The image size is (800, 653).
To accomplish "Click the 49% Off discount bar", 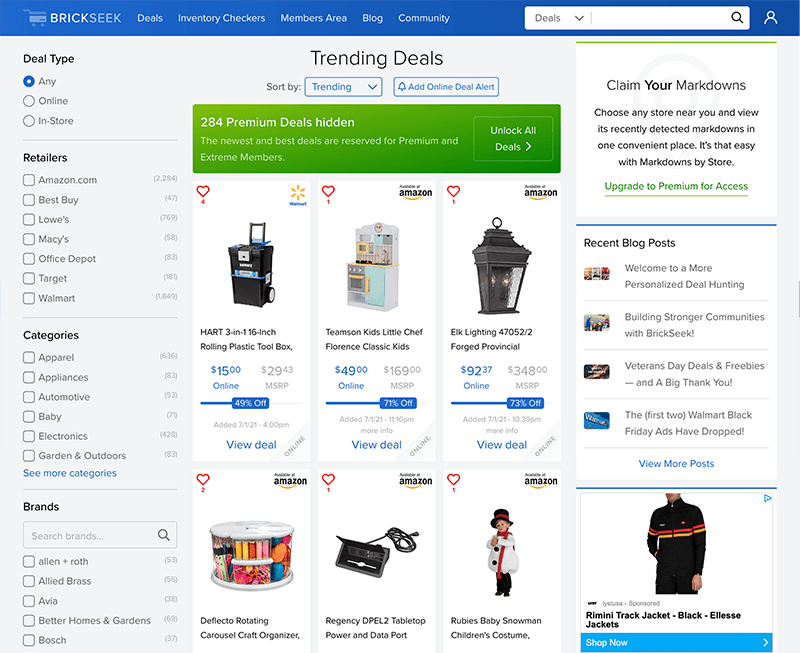I will point(251,403).
